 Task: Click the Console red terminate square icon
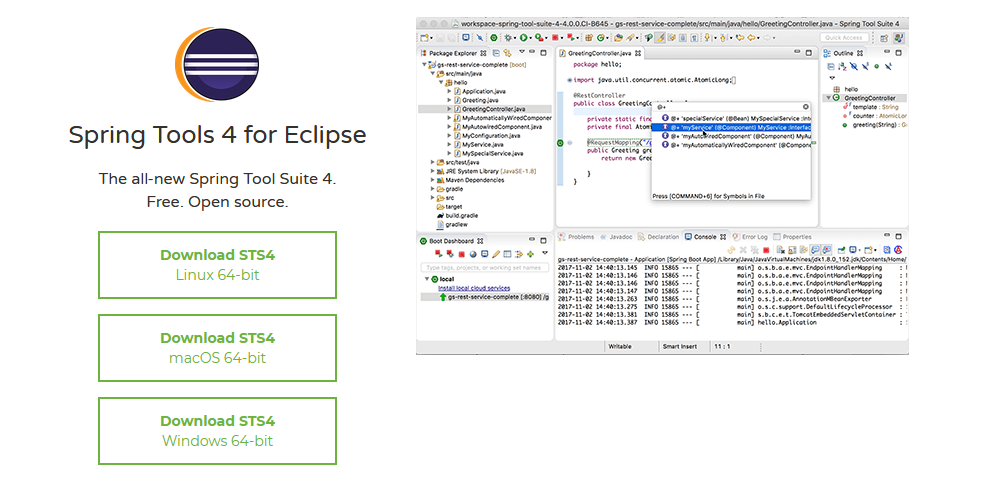point(766,250)
